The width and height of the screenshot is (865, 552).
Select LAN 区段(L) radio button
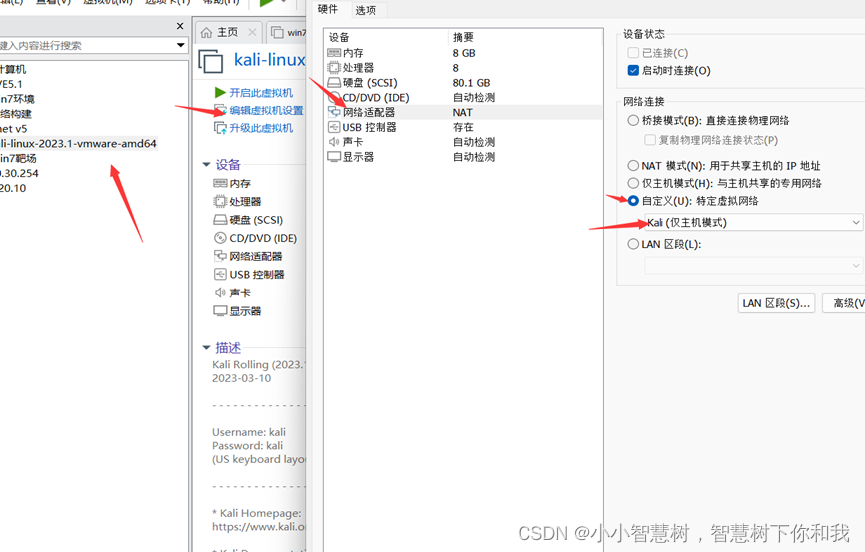[x=633, y=244]
